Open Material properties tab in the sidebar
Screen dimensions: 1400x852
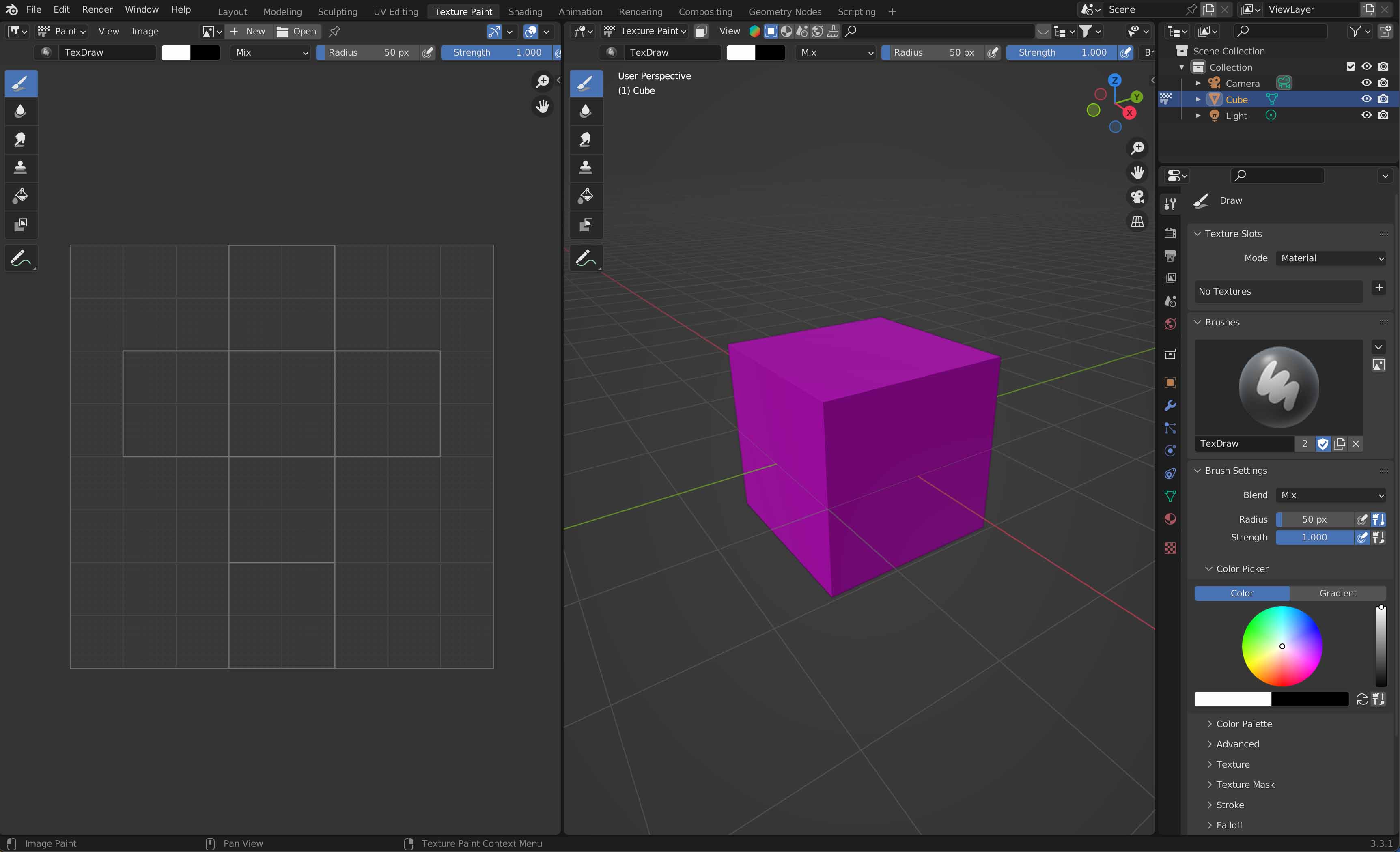coord(1170,519)
